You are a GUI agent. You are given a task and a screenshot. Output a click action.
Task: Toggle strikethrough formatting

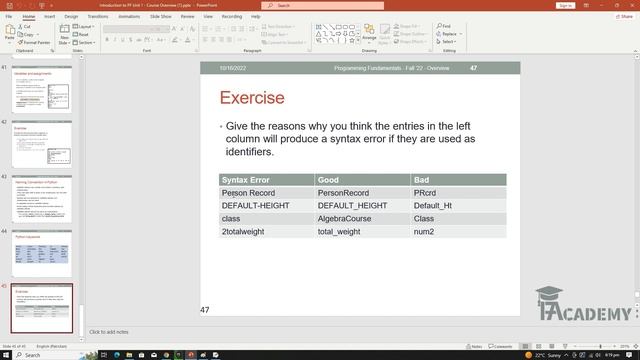139,40
